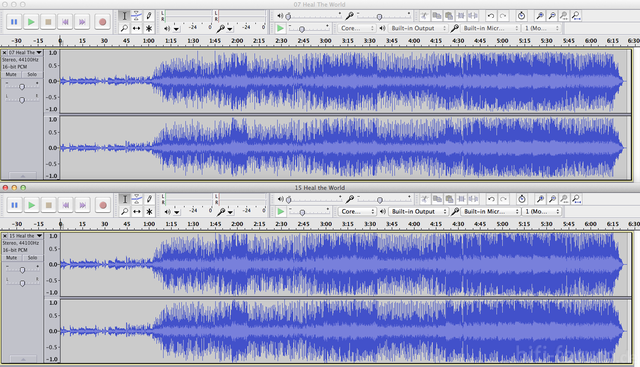Click Fit Project zoom icon in 07 window

pyautogui.click(x=576, y=16)
